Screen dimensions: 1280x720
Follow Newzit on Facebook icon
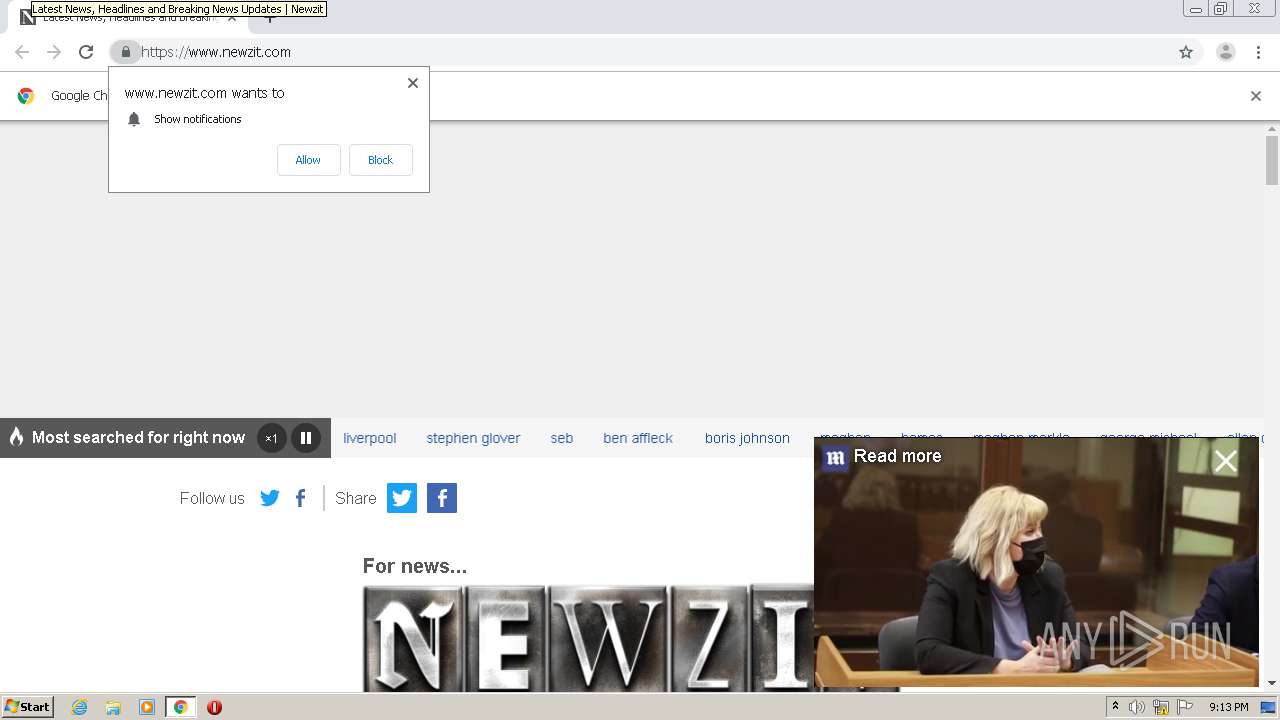coord(300,498)
